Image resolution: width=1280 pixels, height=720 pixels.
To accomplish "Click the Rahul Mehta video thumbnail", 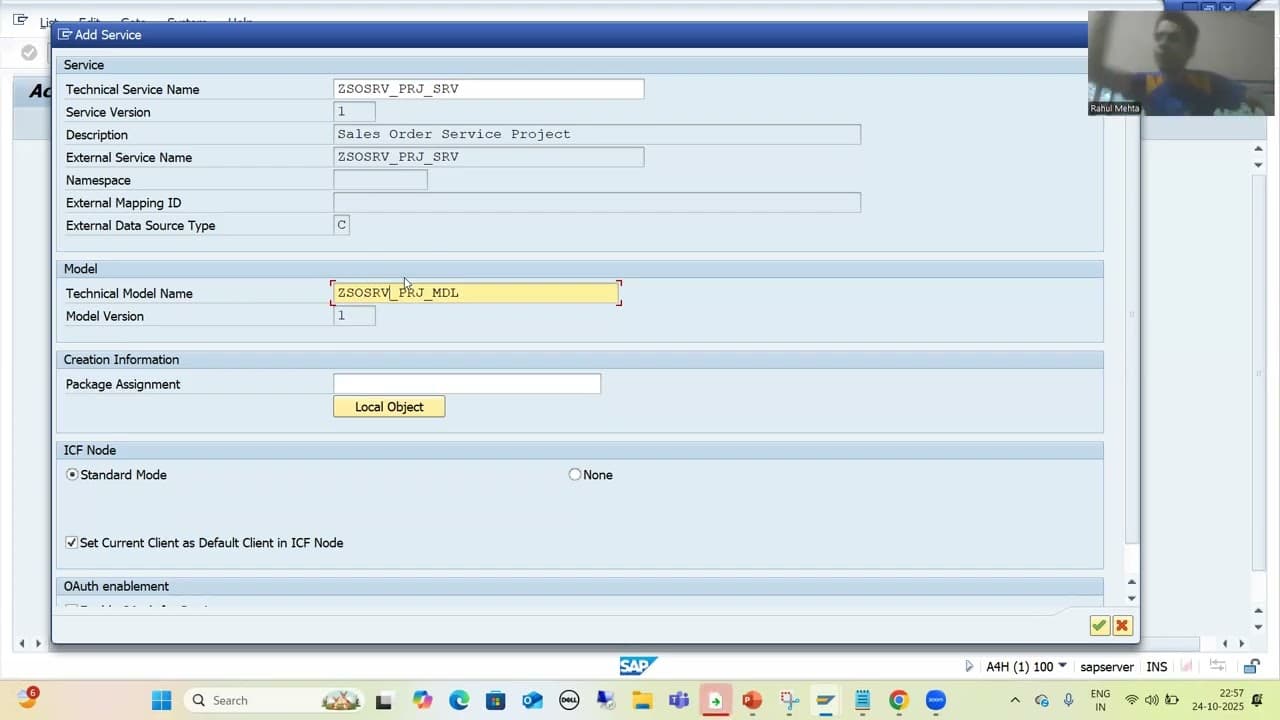I will [x=1182, y=63].
